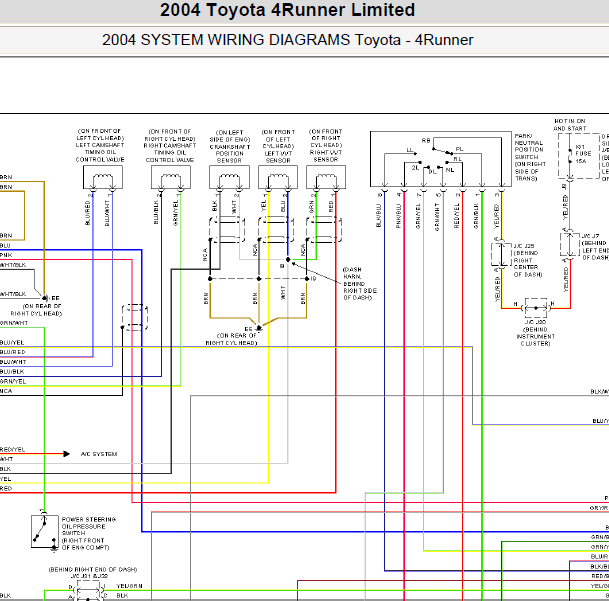Click the IG1 FUSE 15A label
The width and height of the screenshot is (609, 601).
[583, 154]
